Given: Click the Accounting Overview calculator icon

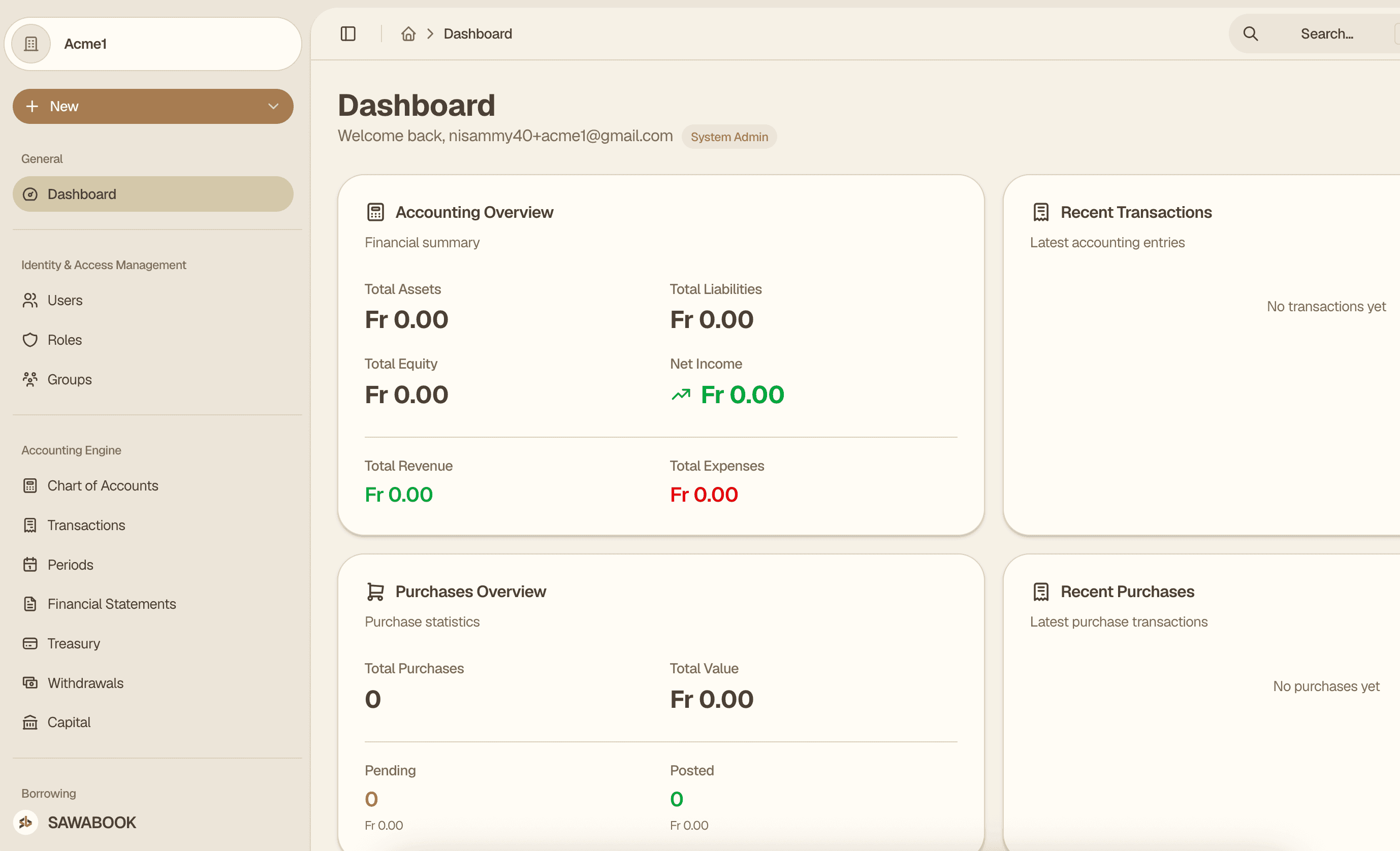Looking at the screenshot, I should tap(375, 212).
